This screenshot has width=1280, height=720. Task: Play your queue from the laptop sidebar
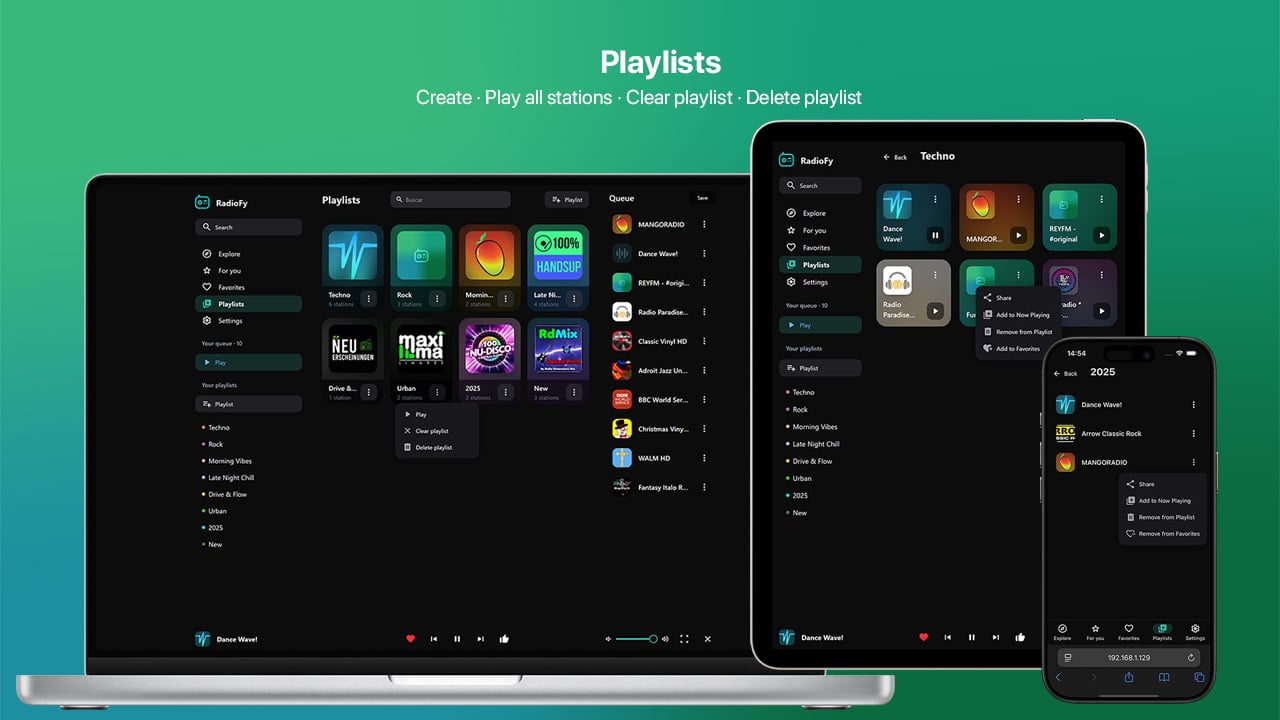248,362
